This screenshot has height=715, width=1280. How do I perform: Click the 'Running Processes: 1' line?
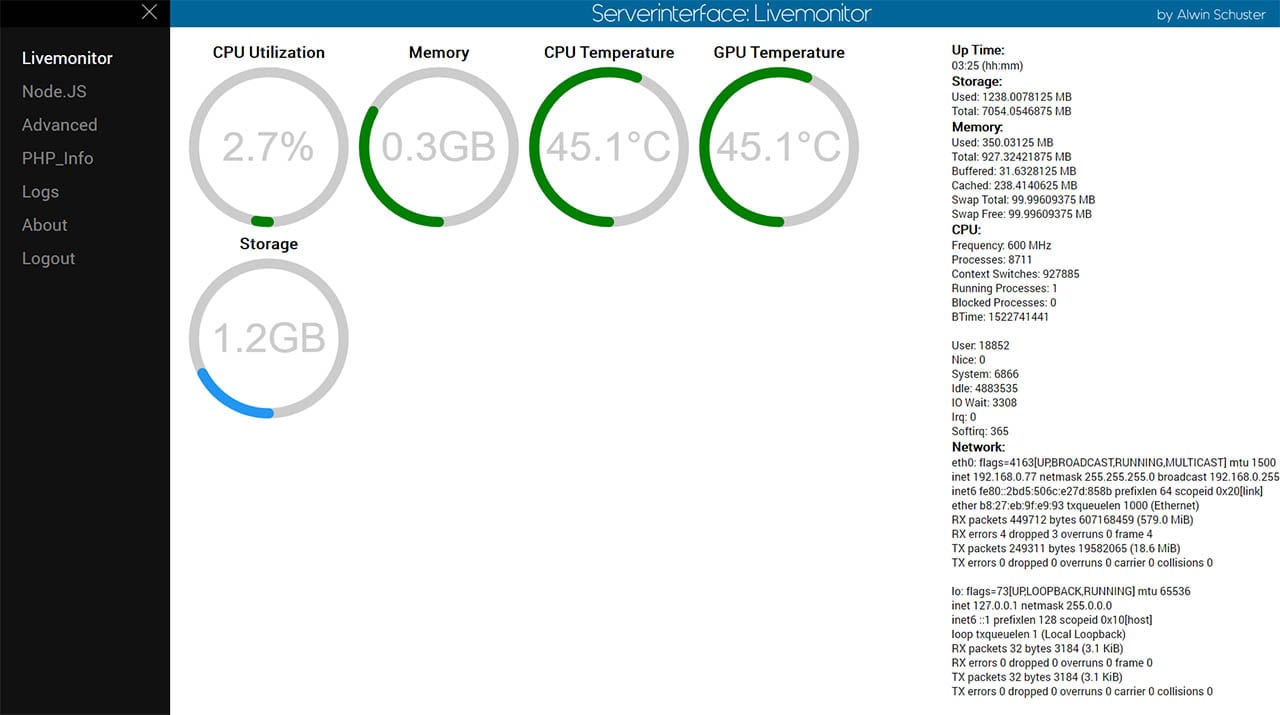pos(1004,288)
